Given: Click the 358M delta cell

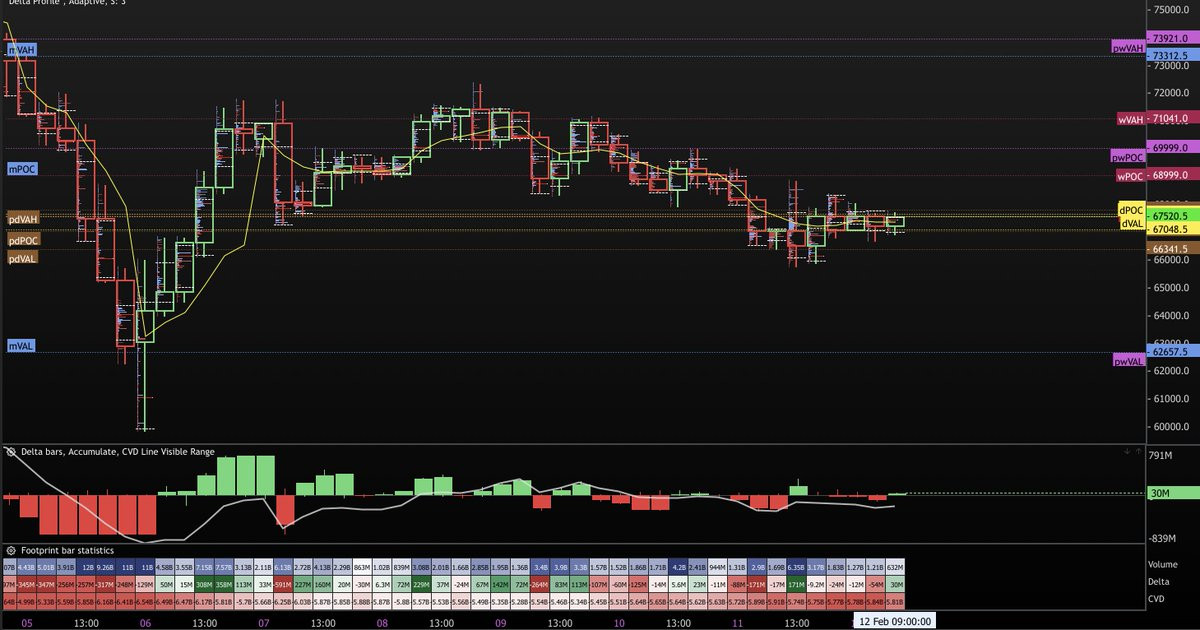Looking at the screenshot, I should pos(224,584).
